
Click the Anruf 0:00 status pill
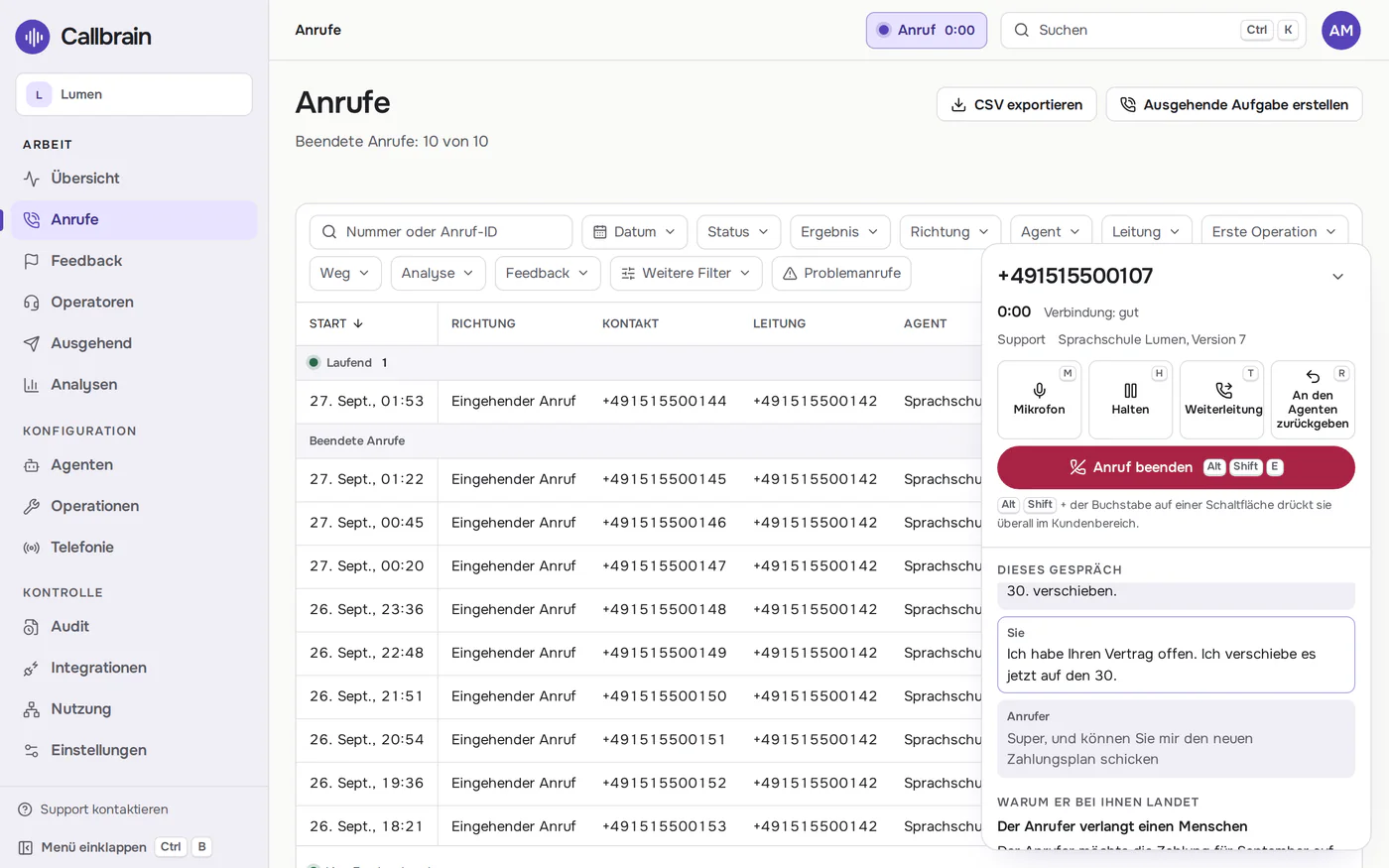click(x=927, y=31)
